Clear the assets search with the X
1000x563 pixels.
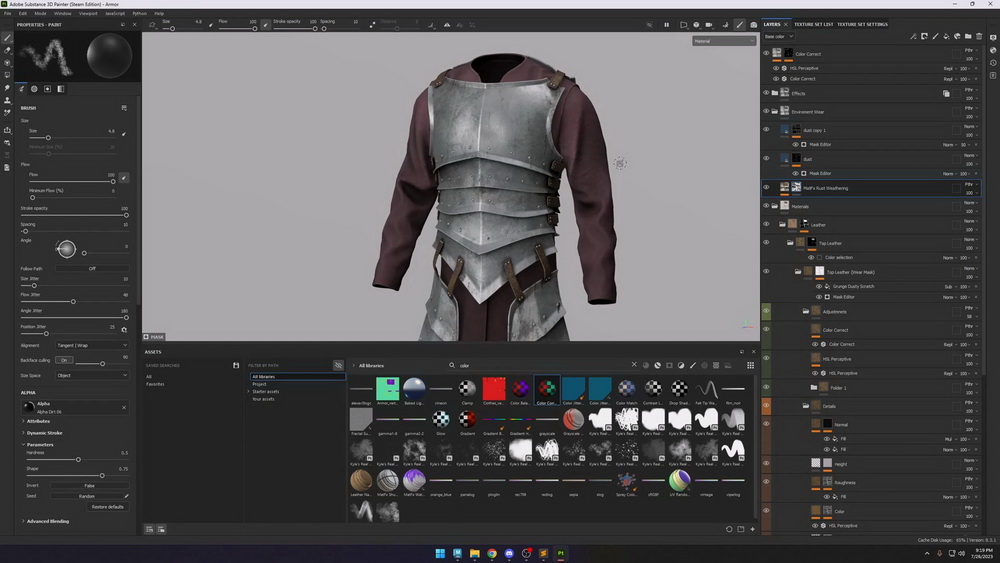click(634, 365)
